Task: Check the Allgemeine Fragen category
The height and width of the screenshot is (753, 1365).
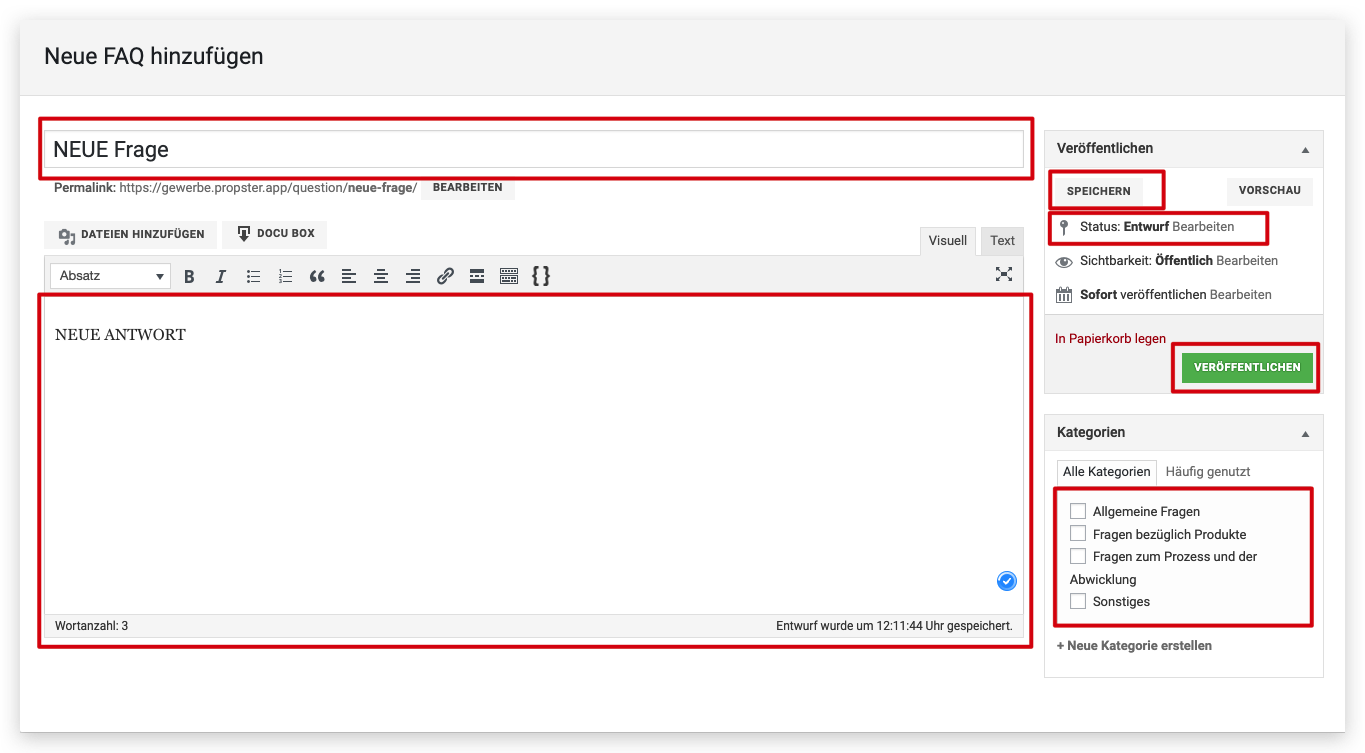Action: [x=1078, y=511]
